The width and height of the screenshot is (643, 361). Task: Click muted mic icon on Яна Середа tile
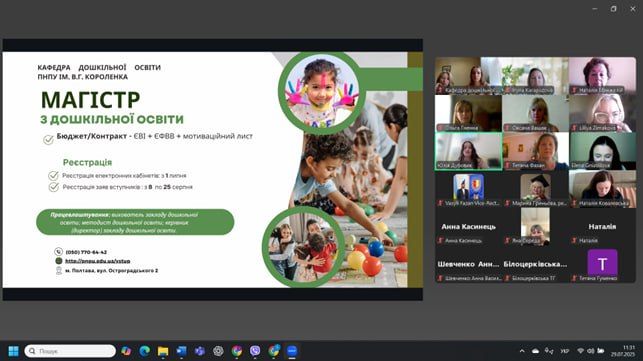point(508,241)
